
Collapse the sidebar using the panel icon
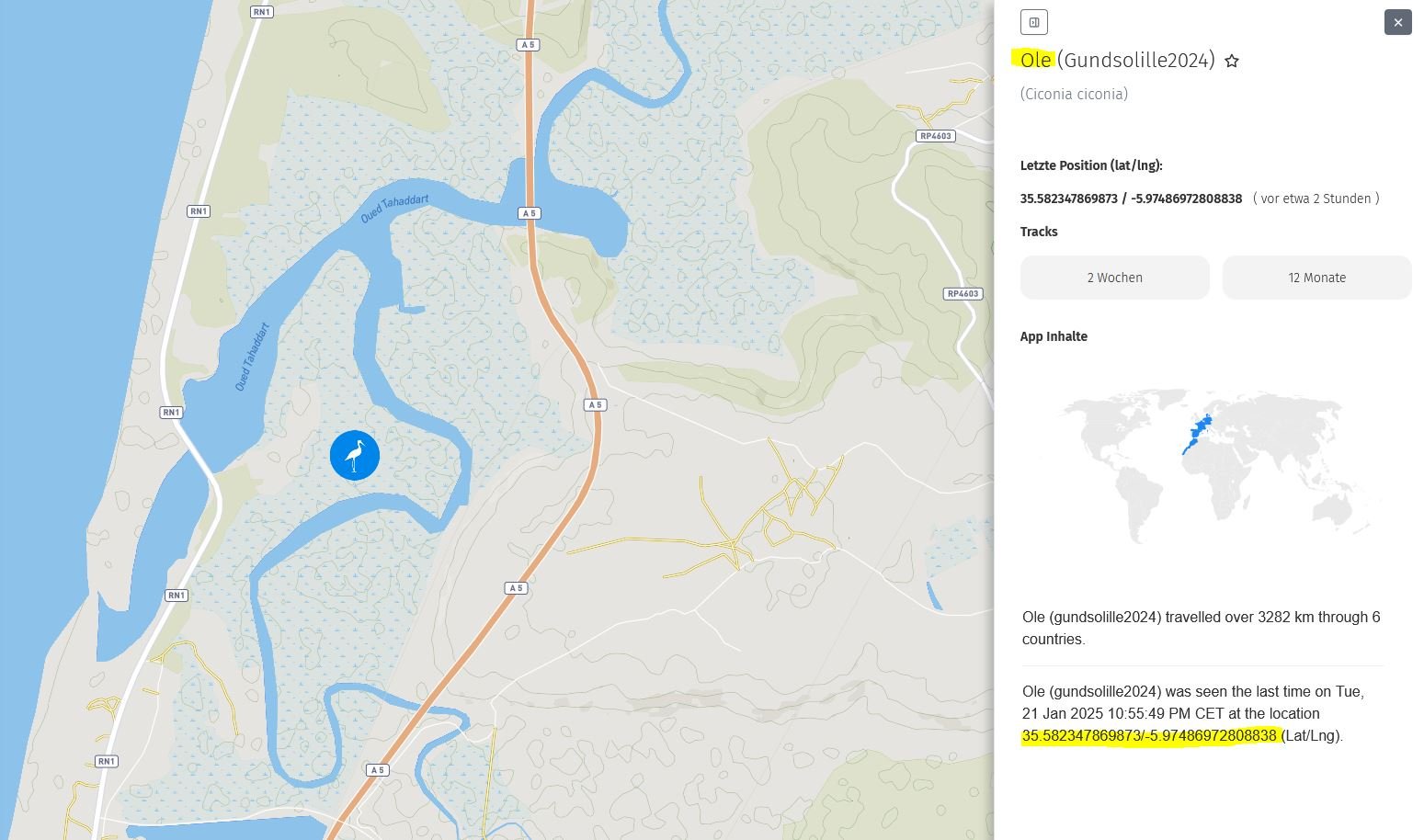click(1034, 22)
